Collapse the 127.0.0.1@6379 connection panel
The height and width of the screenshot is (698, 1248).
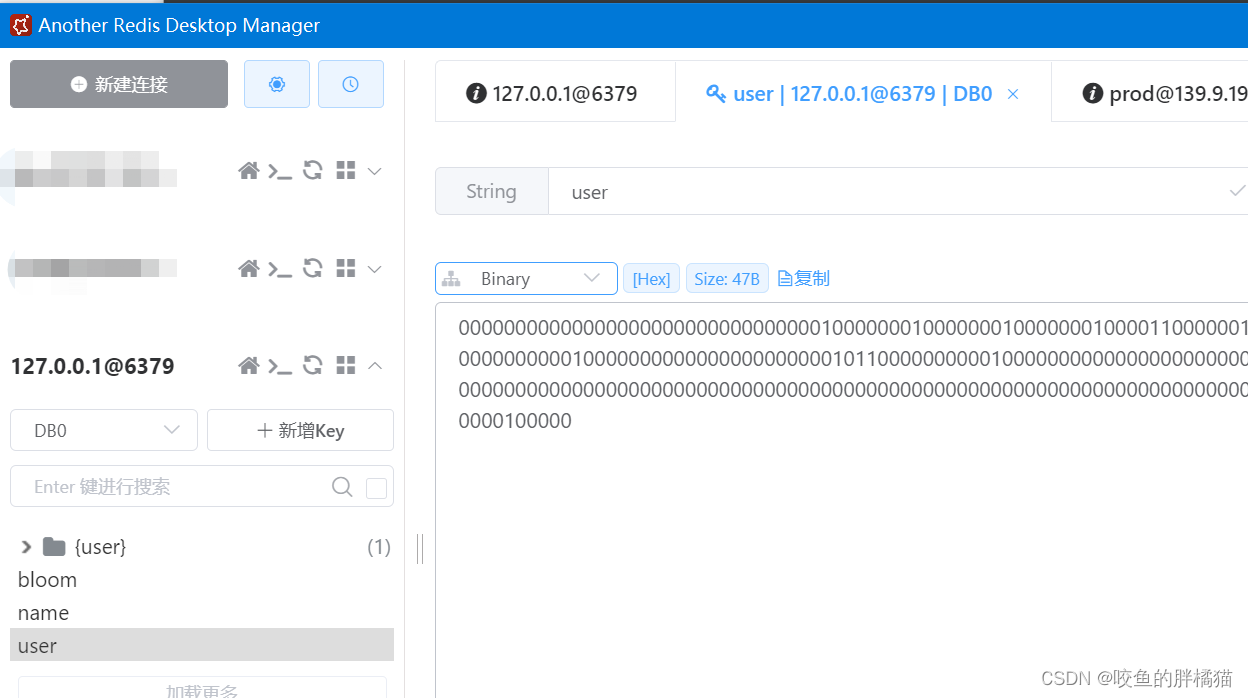point(375,365)
